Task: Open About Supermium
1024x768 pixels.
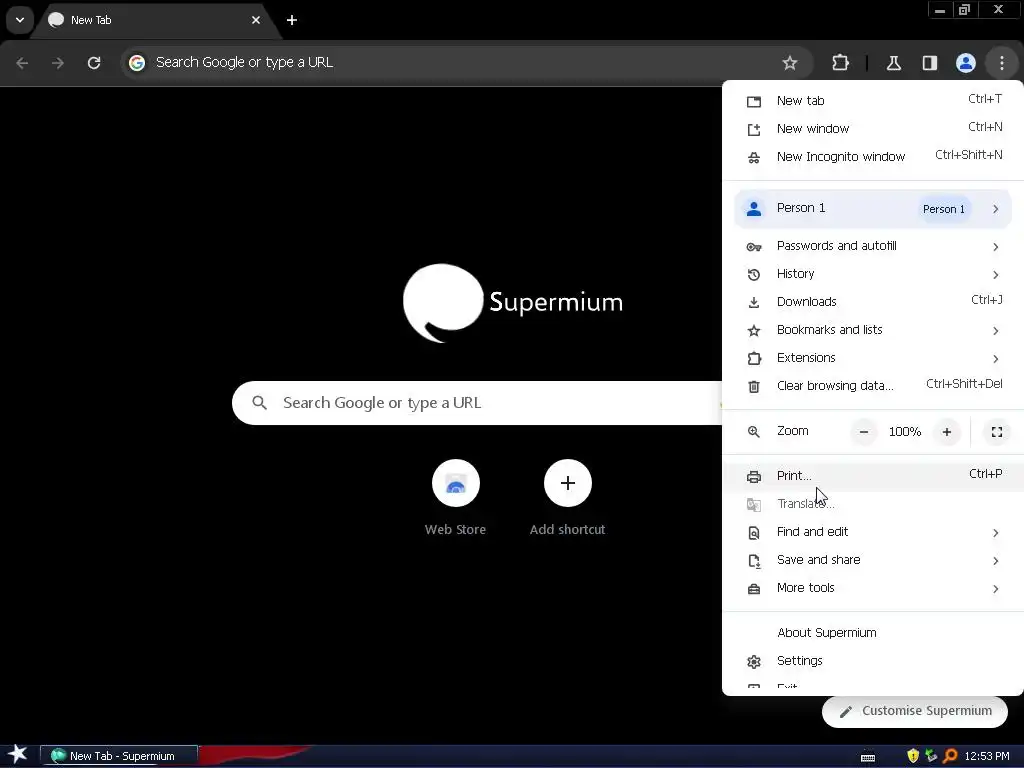Action: [873, 633]
